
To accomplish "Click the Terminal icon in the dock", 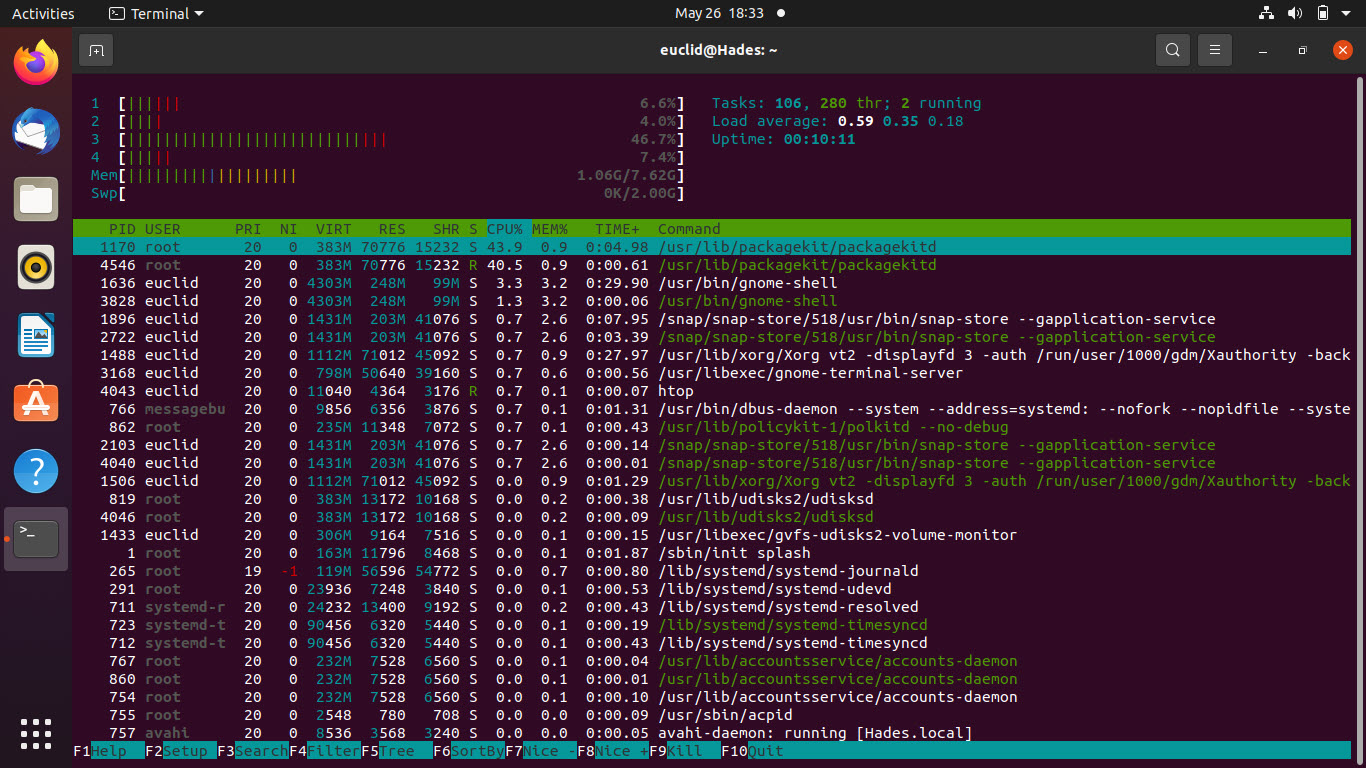I will 36,539.
